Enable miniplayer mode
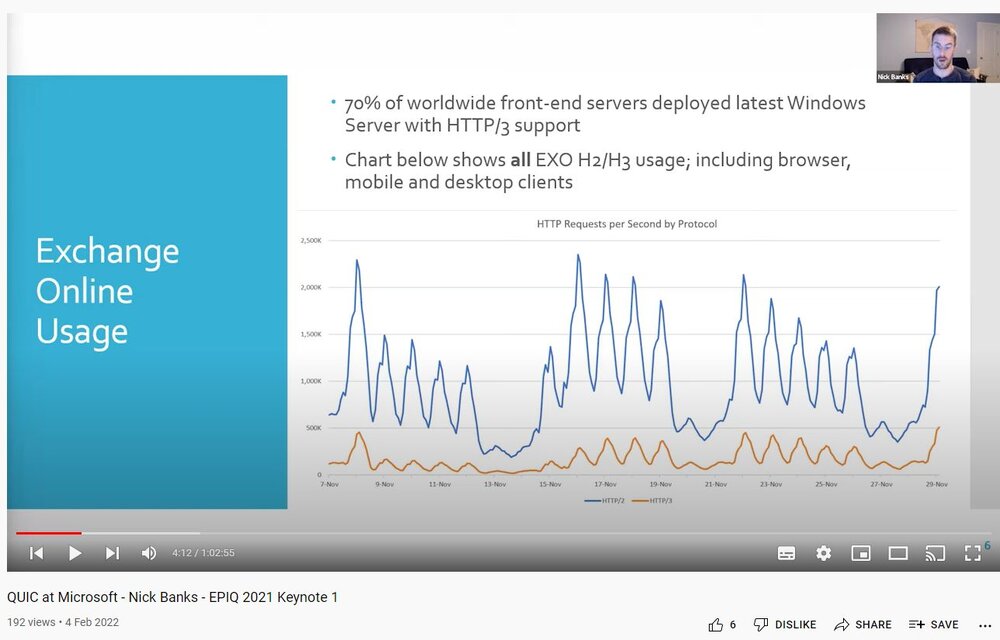 coord(861,553)
